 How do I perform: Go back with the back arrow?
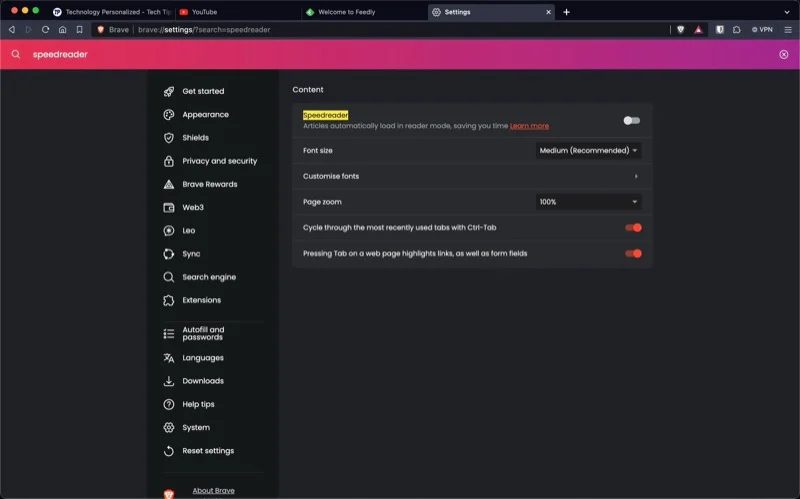click(x=12, y=30)
